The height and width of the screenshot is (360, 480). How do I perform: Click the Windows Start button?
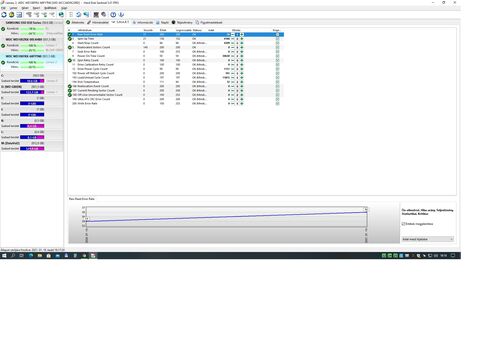tap(4, 256)
